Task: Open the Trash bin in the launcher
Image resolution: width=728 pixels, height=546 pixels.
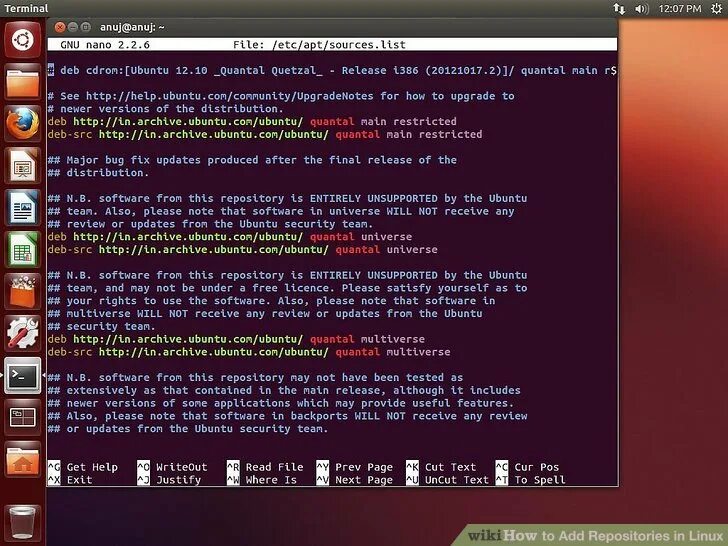Action: pyautogui.click(x=22, y=523)
